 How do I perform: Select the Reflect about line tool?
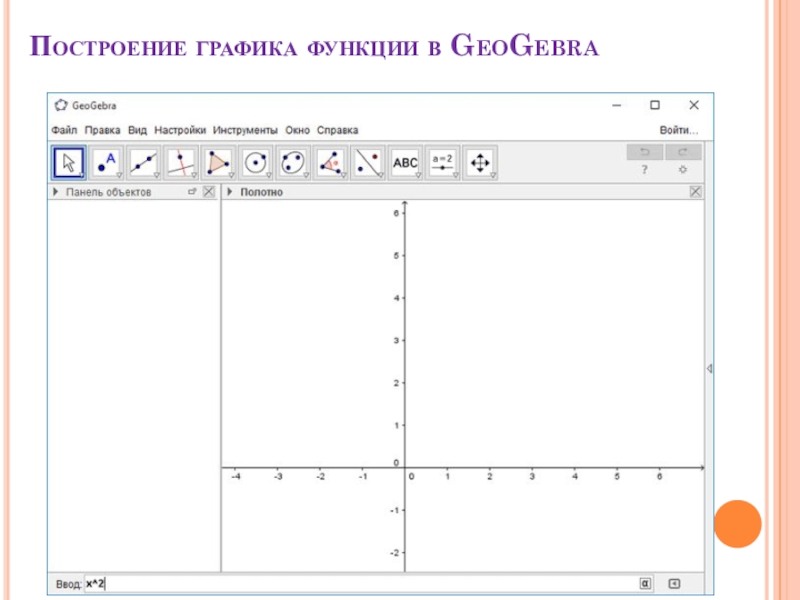point(368,163)
